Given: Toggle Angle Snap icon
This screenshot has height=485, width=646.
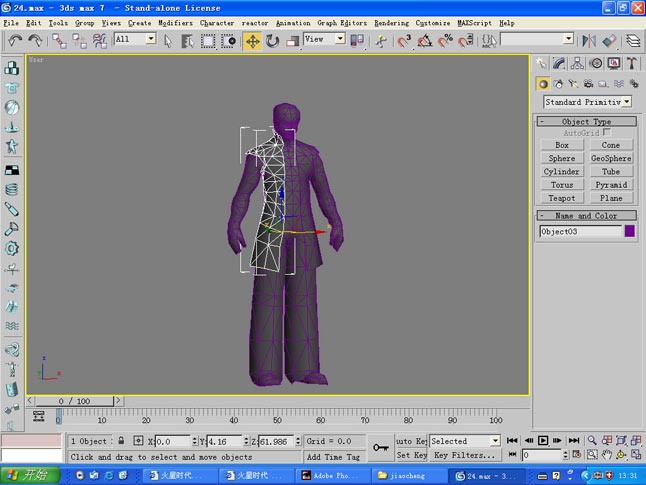Looking at the screenshot, I should [424, 41].
